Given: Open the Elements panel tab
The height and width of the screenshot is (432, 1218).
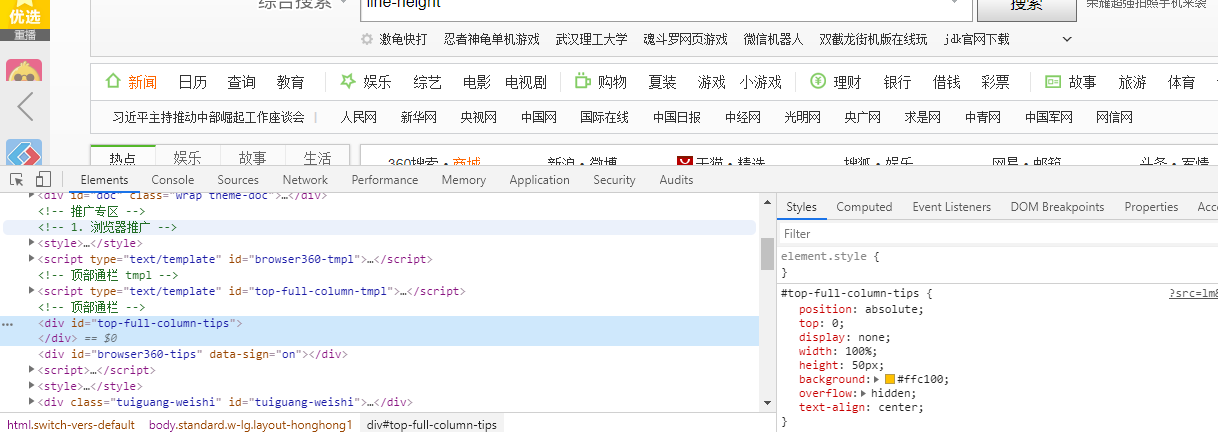Looking at the screenshot, I should point(104,180).
